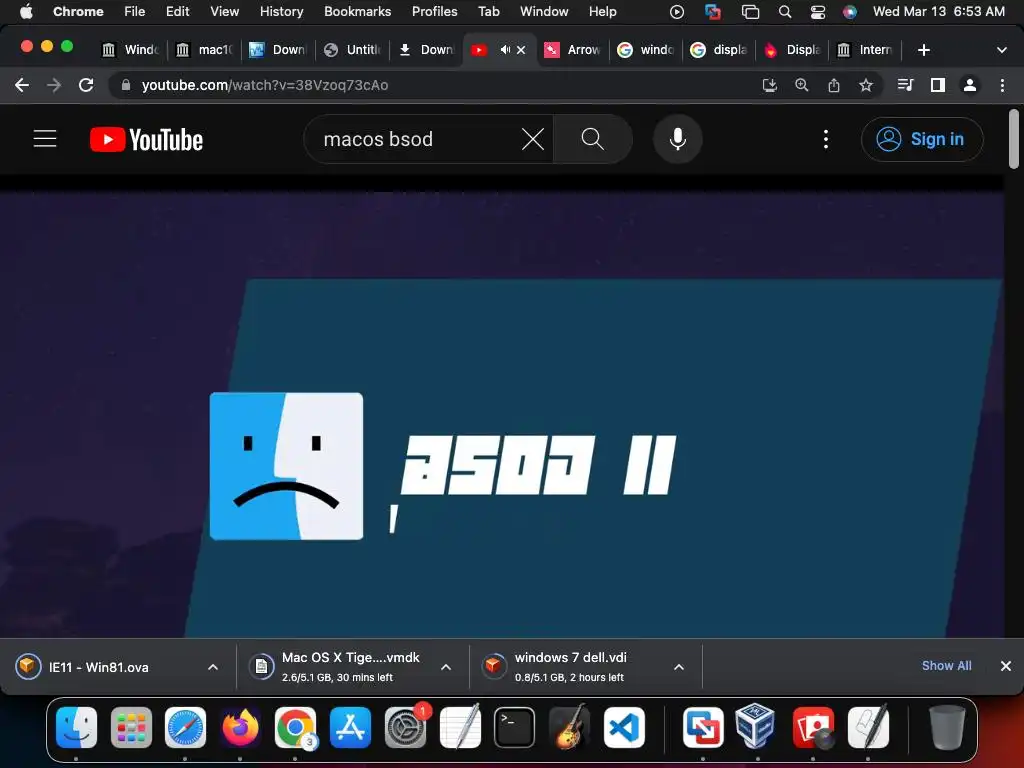1024x768 pixels.
Task: Close the downloads bar
Action: [x=1006, y=665]
